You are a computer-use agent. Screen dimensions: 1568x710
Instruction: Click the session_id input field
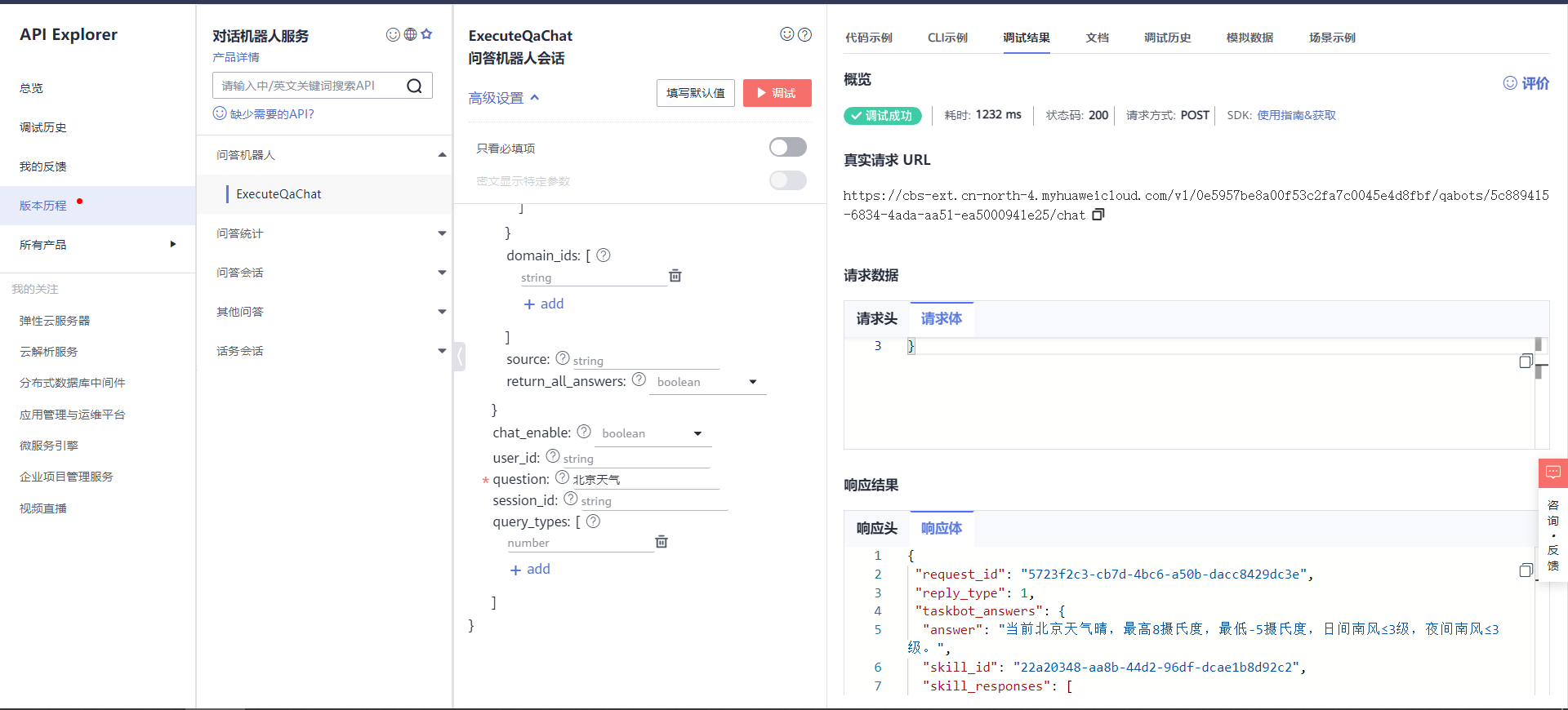point(653,501)
